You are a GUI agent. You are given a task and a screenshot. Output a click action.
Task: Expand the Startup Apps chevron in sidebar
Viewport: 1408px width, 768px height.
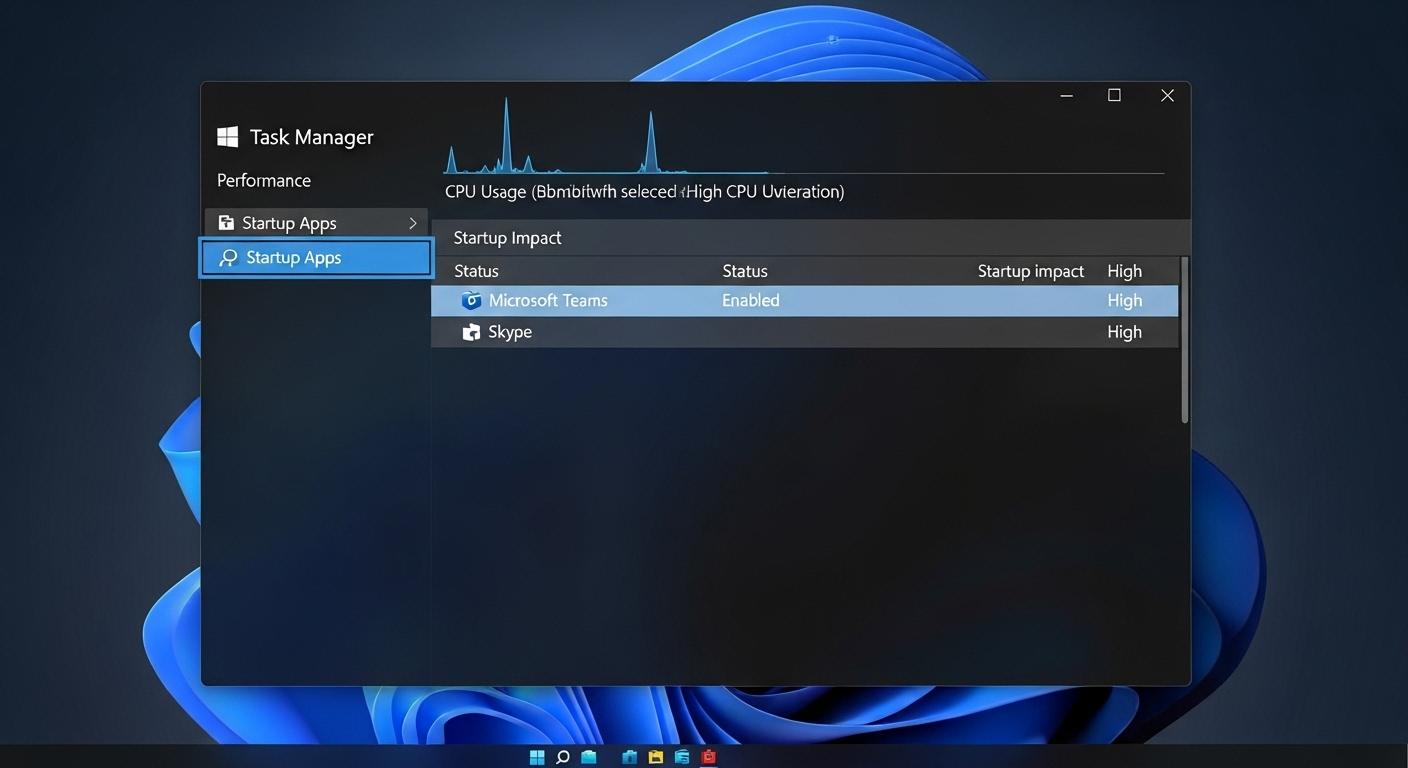point(412,222)
